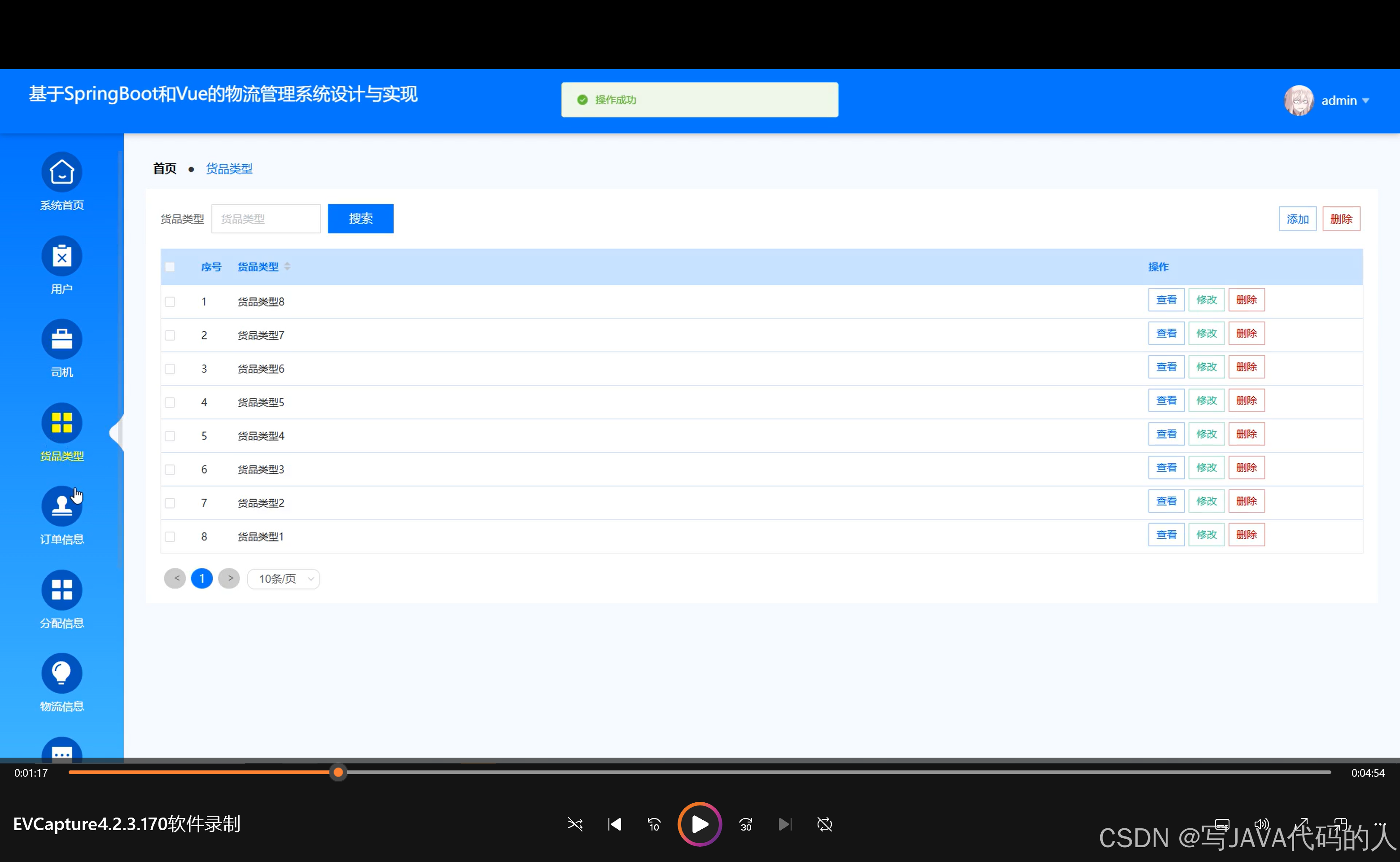Click 查看 for 货品类型1
Viewport: 1400px width, 862px height.
[x=1166, y=535]
